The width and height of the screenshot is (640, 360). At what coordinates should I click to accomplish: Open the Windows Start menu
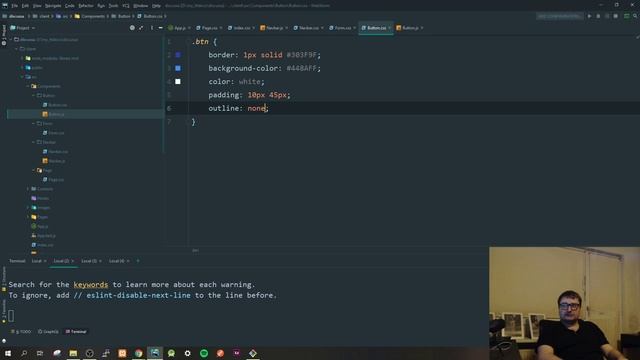[x=8, y=353]
